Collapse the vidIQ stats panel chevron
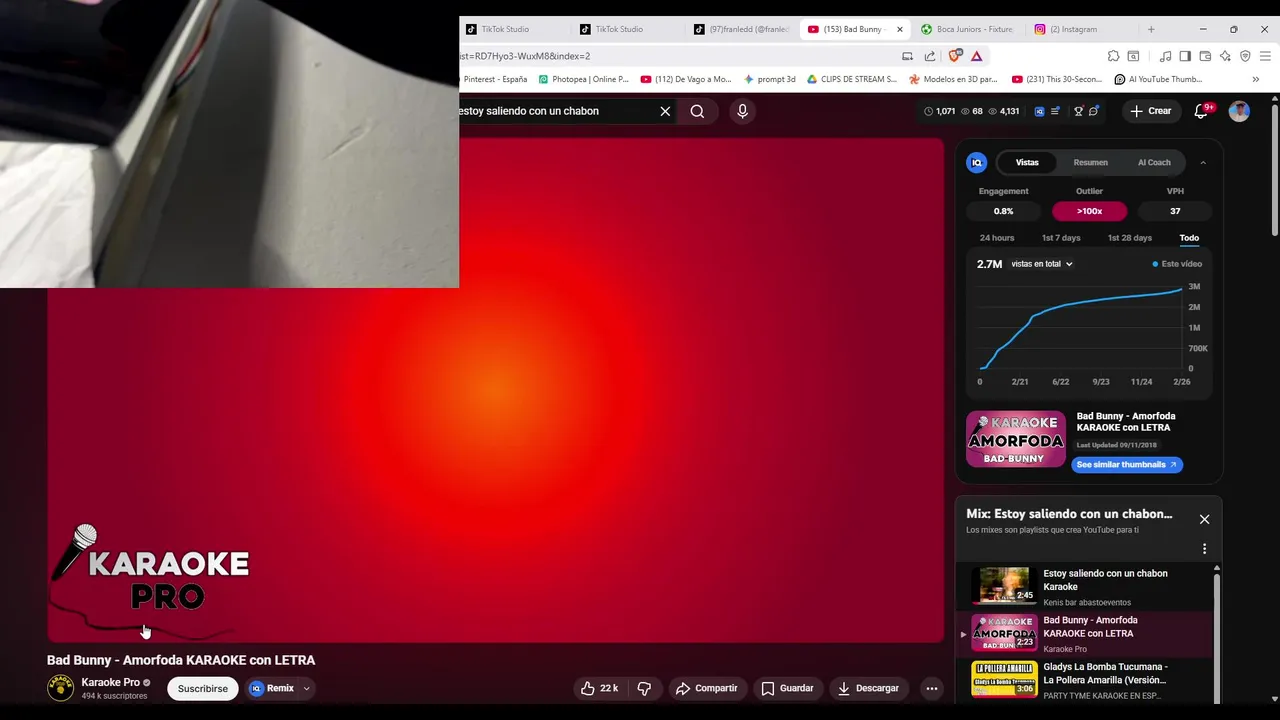This screenshot has height=720, width=1280. click(1203, 162)
